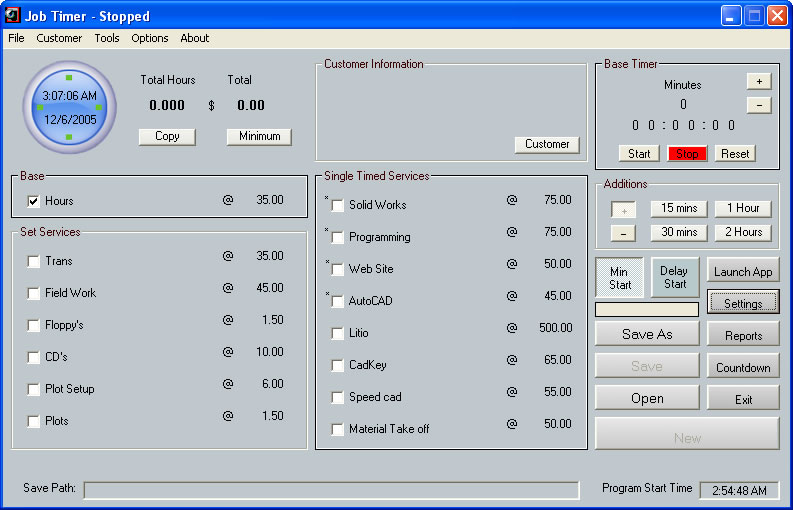Minimize the Job Timer window
Image resolution: width=793 pixels, height=510 pixels.
tap(731, 16)
